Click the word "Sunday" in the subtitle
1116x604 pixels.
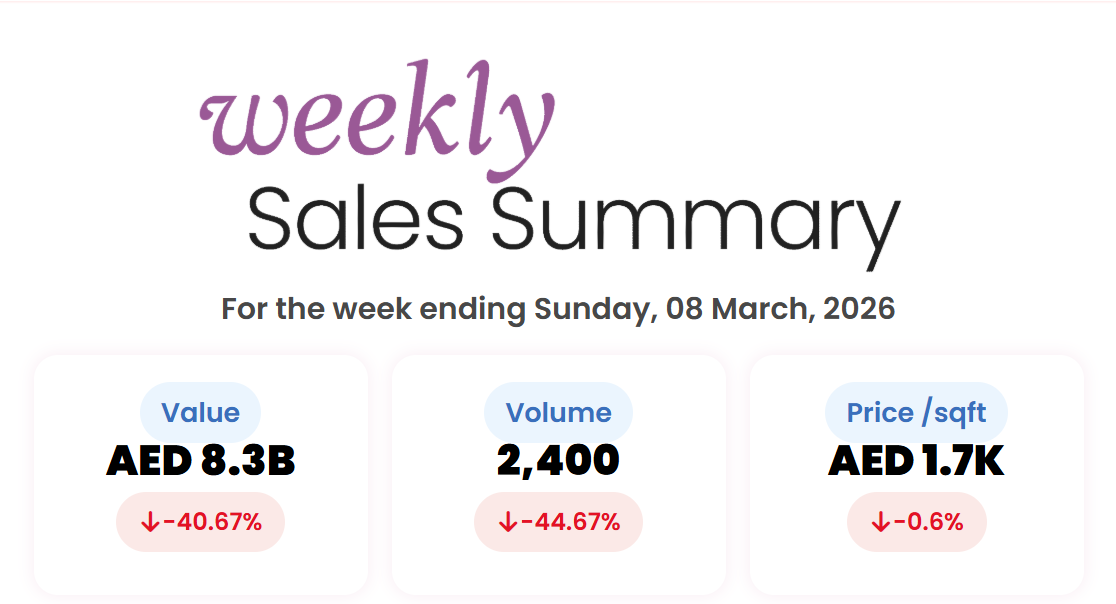(592, 308)
